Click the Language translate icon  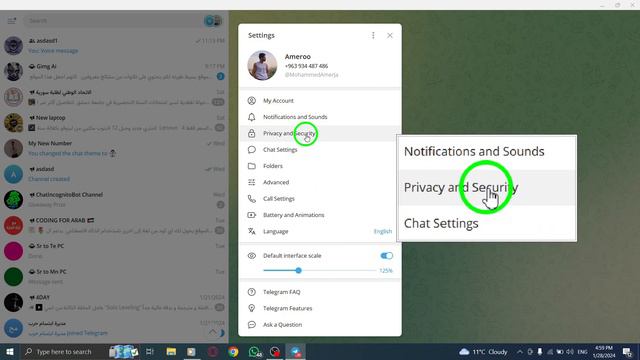252,231
